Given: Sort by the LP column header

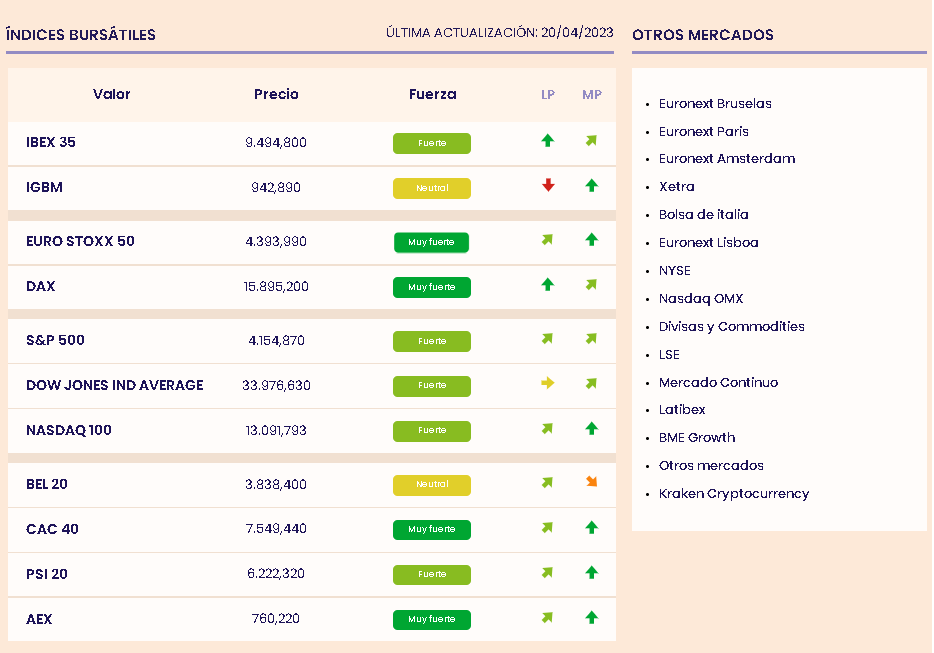Looking at the screenshot, I should coord(548,95).
